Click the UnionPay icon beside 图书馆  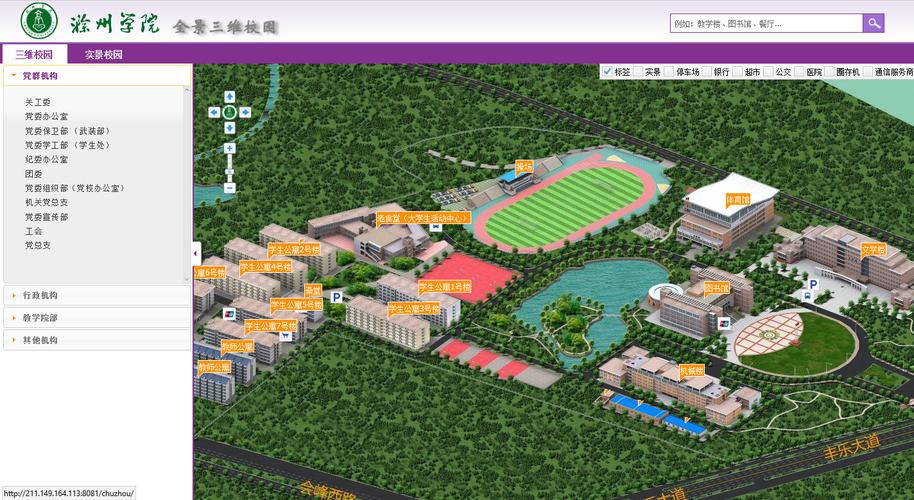[x=725, y=323]
